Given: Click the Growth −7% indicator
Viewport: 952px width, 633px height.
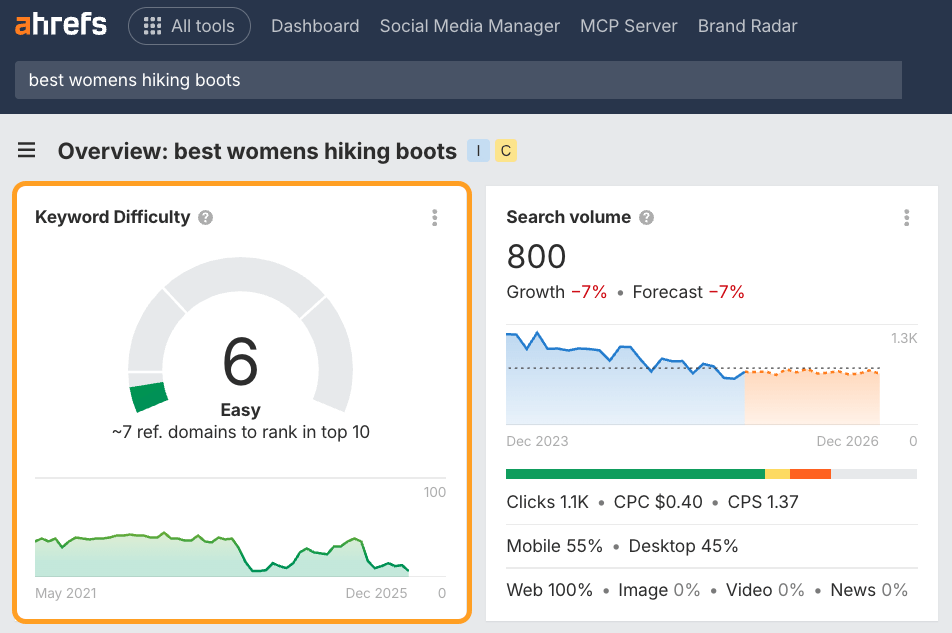Looking at the screenshot, I should coord(555,292).
